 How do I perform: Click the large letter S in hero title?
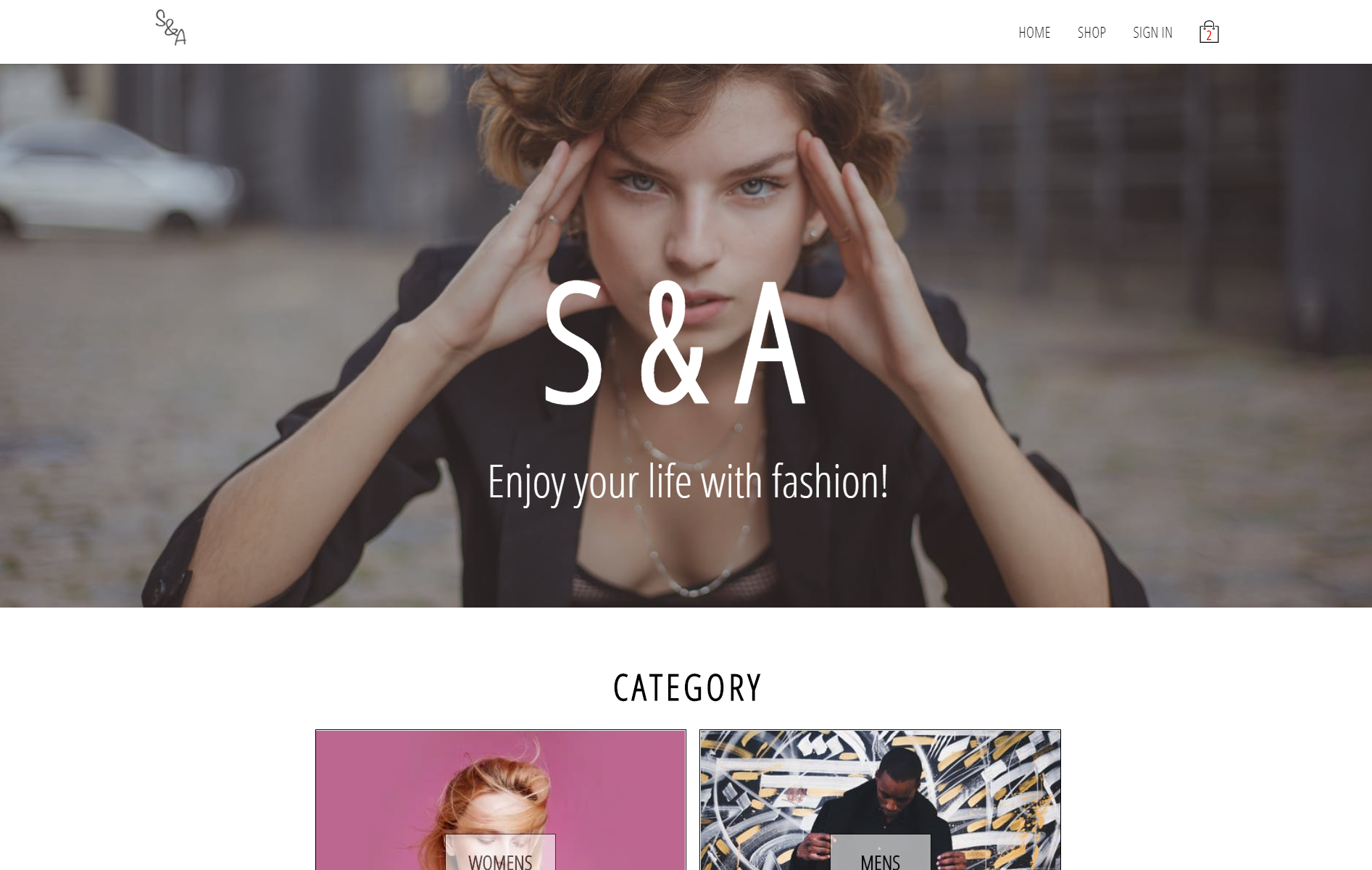pos(573,342)
